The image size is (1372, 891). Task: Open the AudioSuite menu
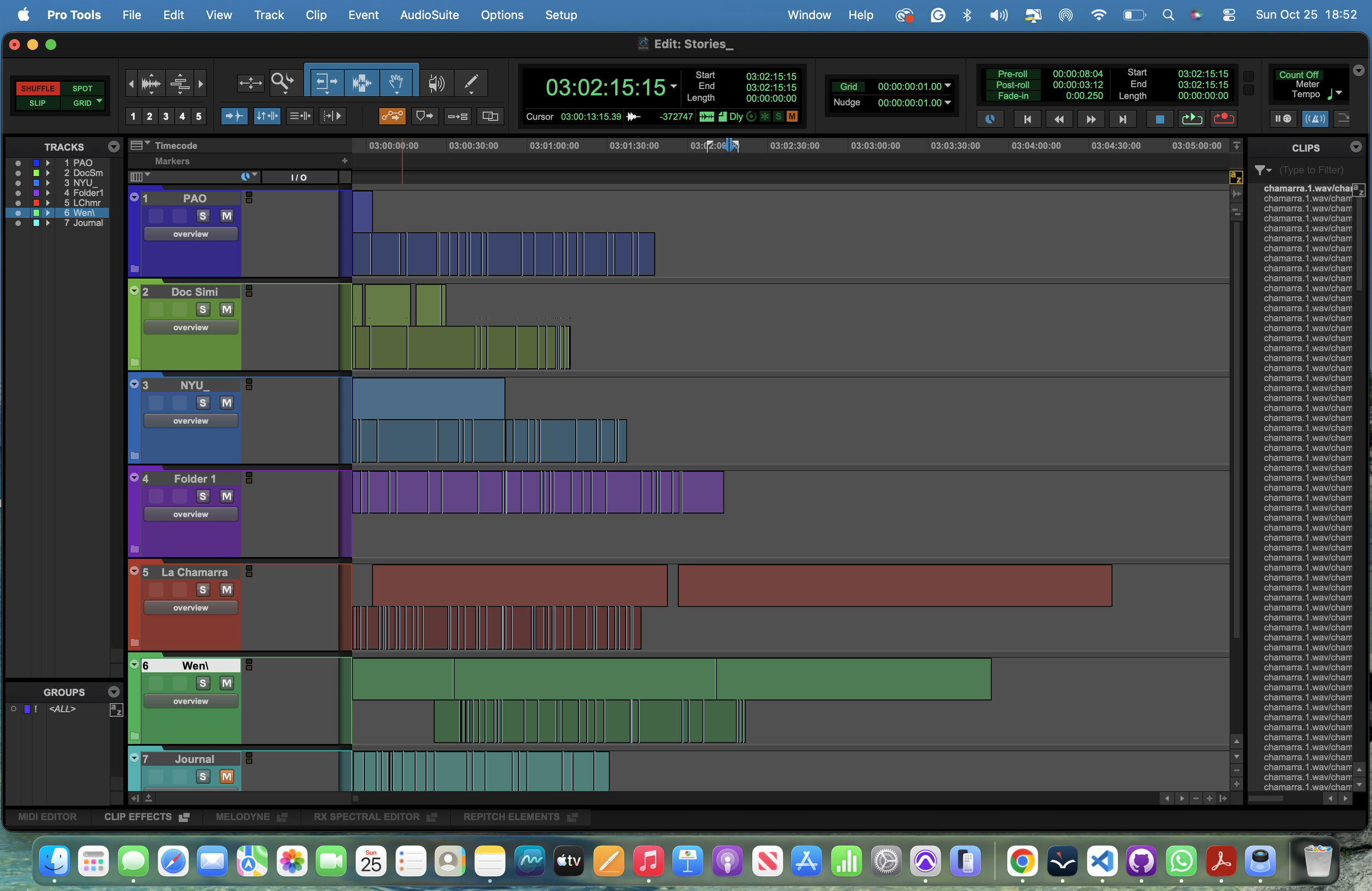[x=430, y=15]
